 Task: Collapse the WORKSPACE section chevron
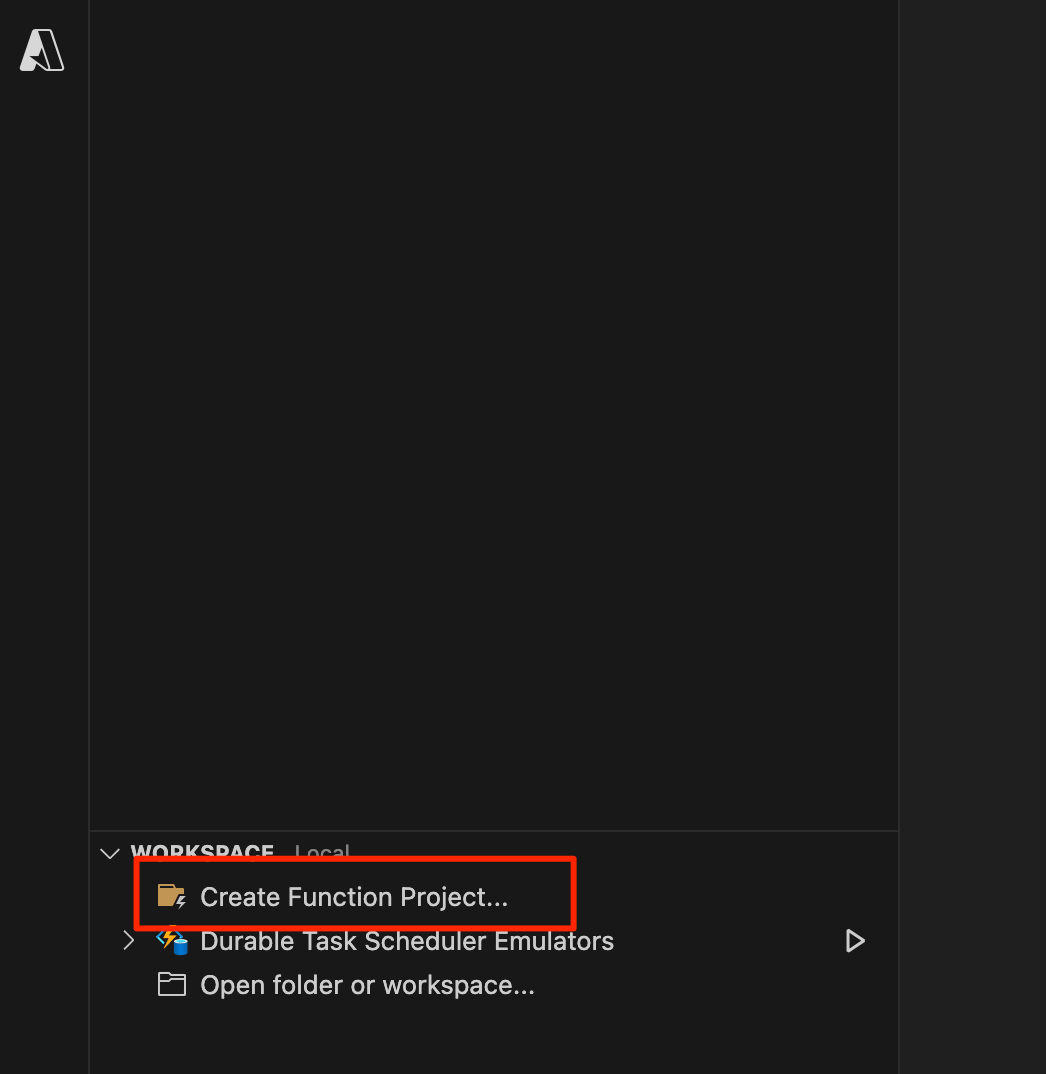110,853
